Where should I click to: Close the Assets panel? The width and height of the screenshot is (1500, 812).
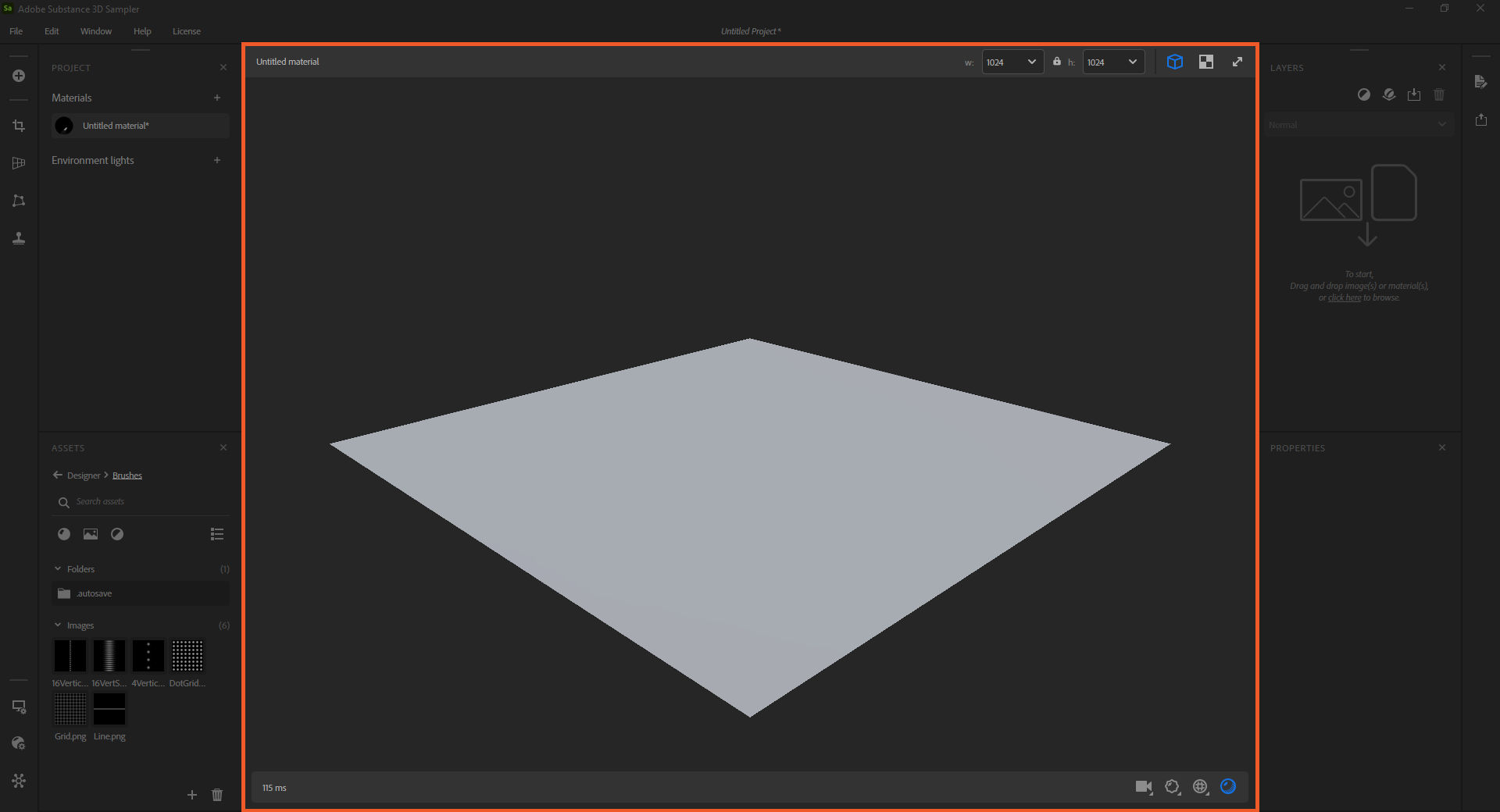[x=223, y=447]
